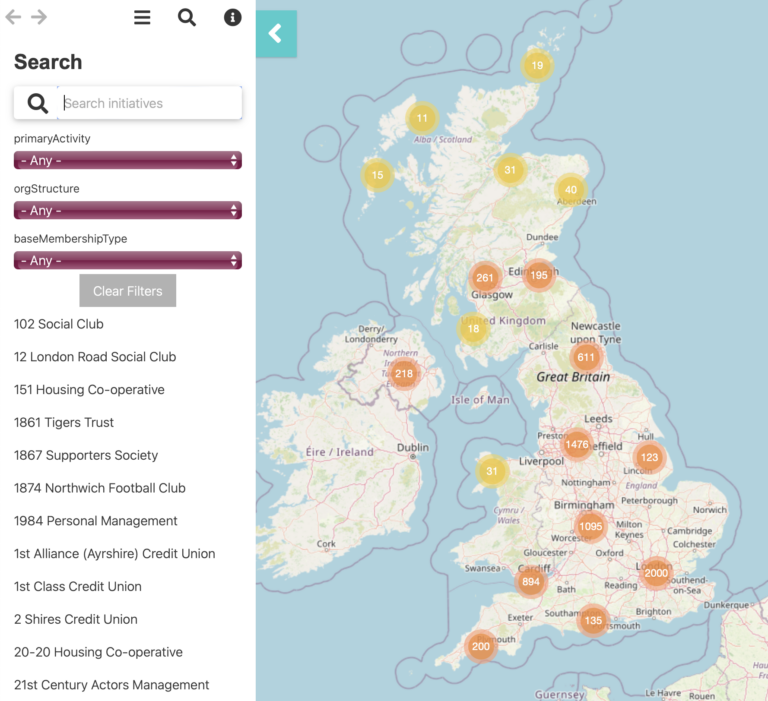
Task: Open the 218 cluster in Northern Ireland
Action: coord(403,374)
